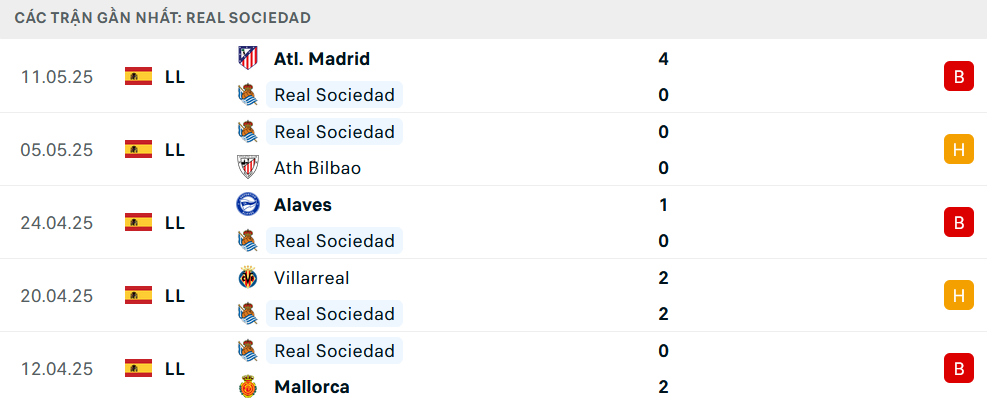Open the Mallorca team link
Image resolution: width=987 pixels, height=402 pixels.
pyautogui.click(x=312, y=386)
